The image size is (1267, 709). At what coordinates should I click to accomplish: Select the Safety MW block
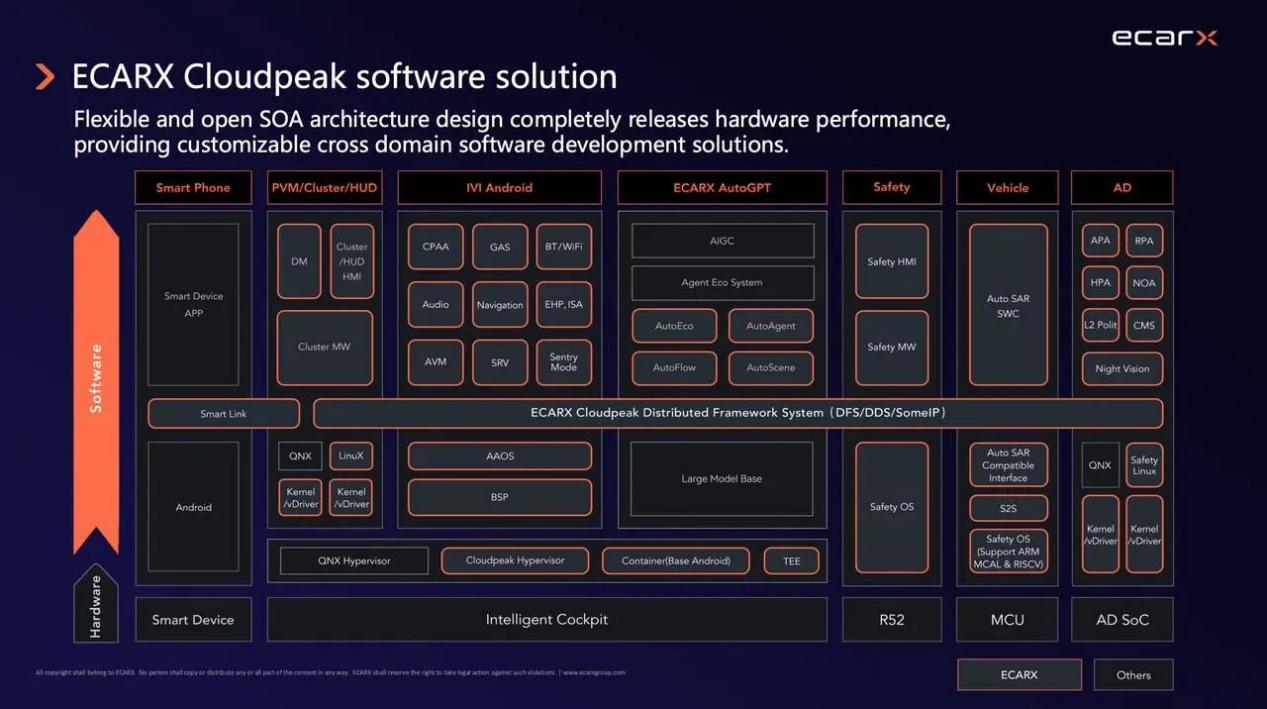tap(892, 348)
